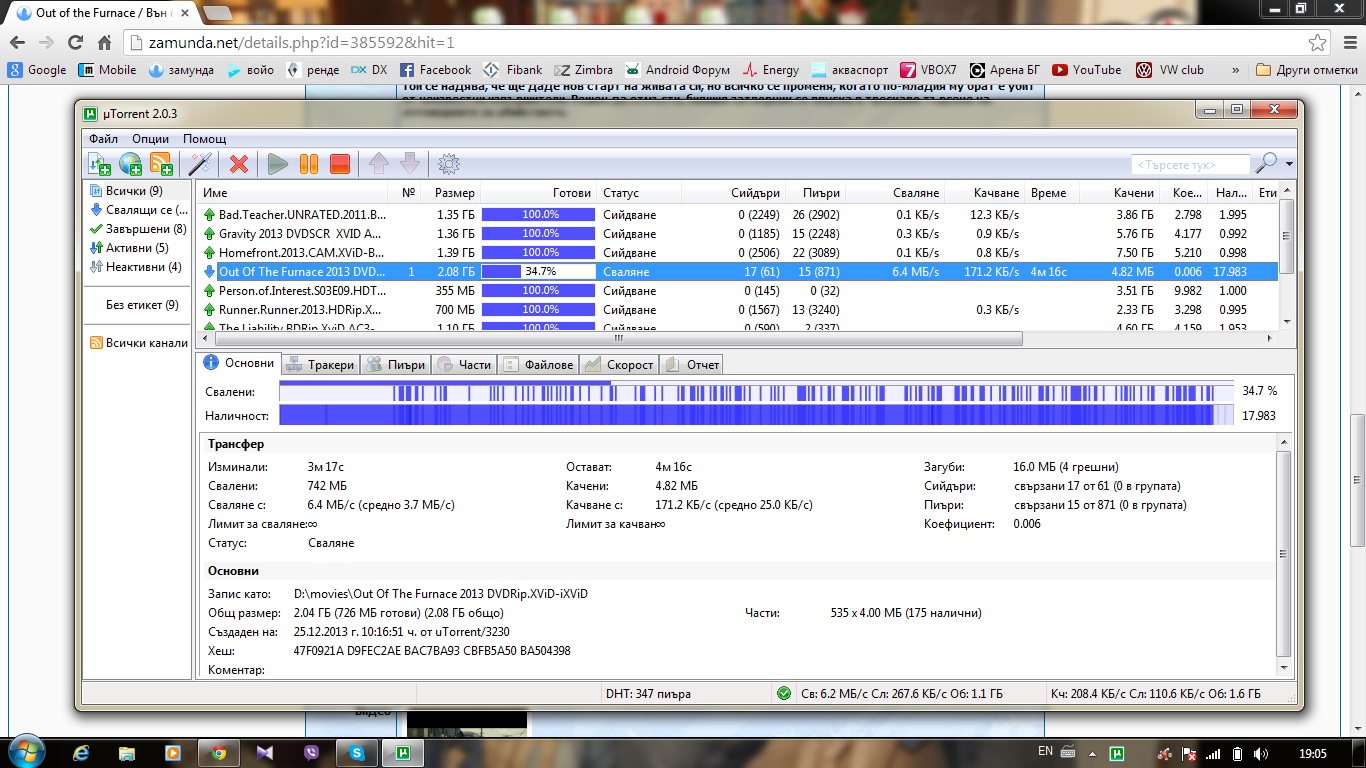Click the Add Torrent toolbar icon
1366x768 pixels.
[x=99, y=164]
